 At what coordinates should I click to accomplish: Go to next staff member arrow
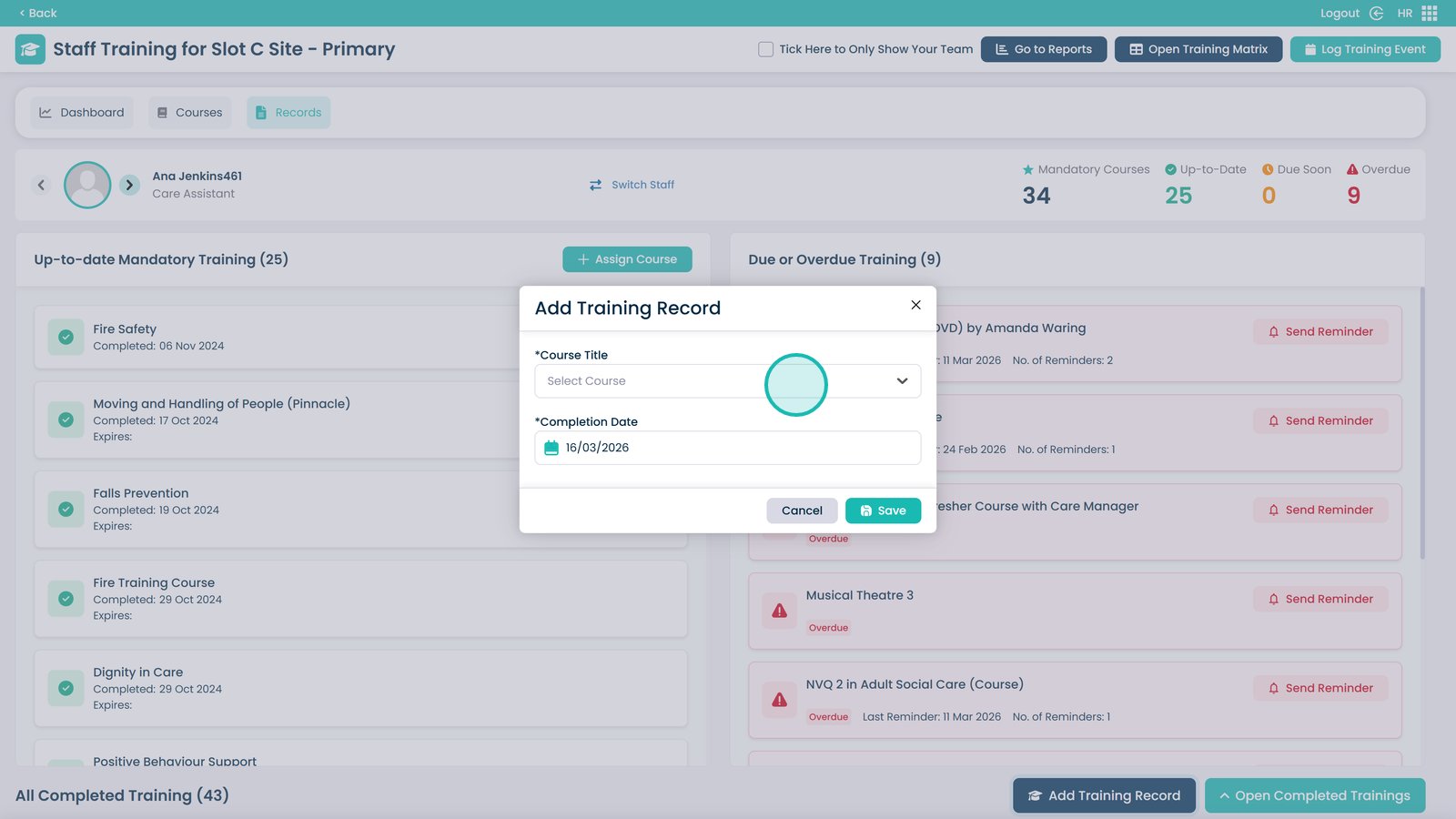click(x=129, y=185)
